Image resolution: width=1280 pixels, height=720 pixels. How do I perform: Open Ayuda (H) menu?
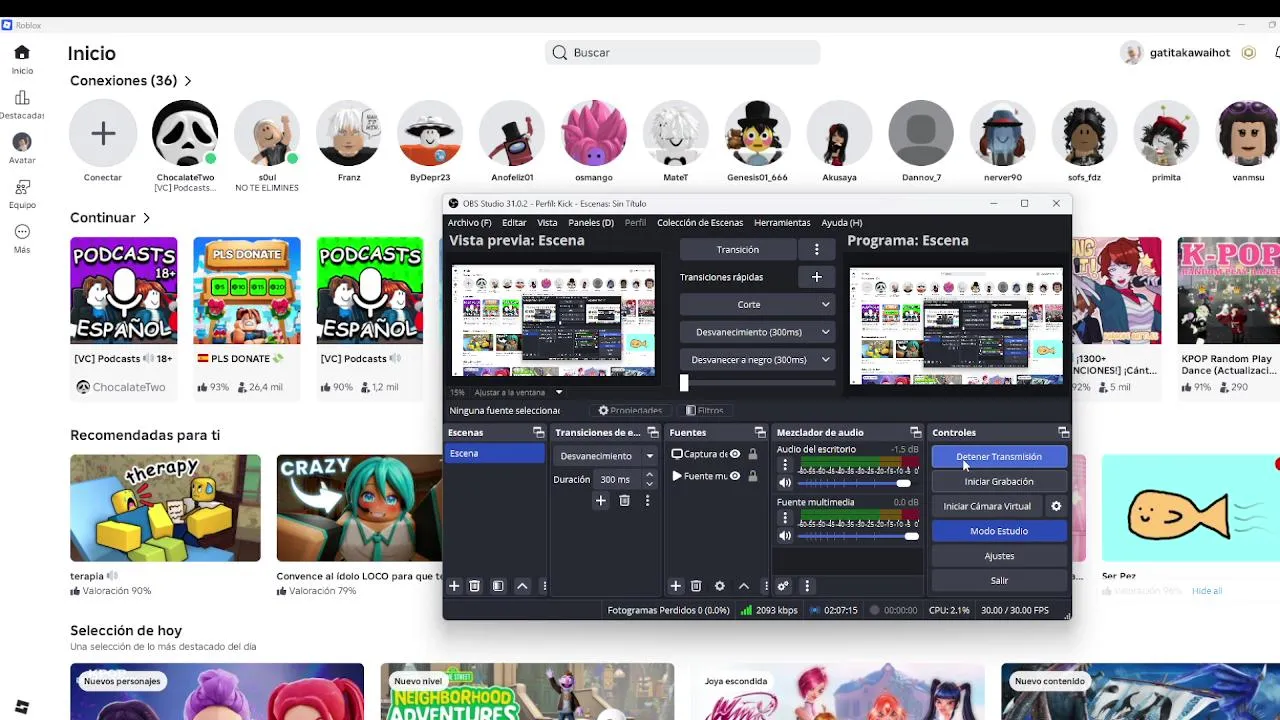point(841,222)
